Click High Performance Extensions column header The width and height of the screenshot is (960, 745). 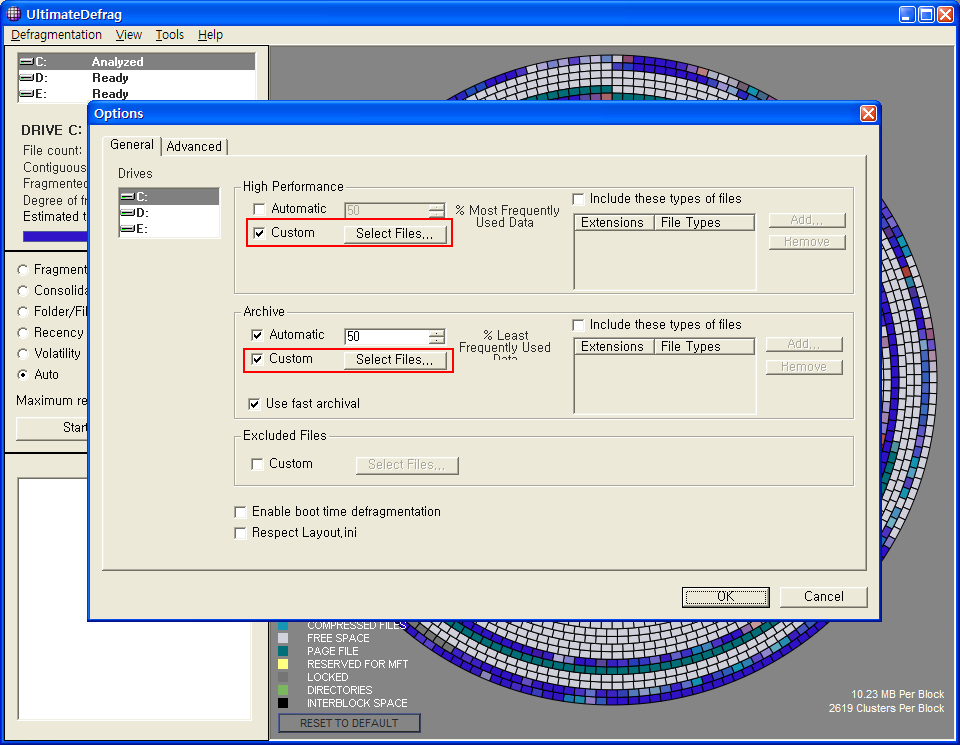[x=614, y=223]
